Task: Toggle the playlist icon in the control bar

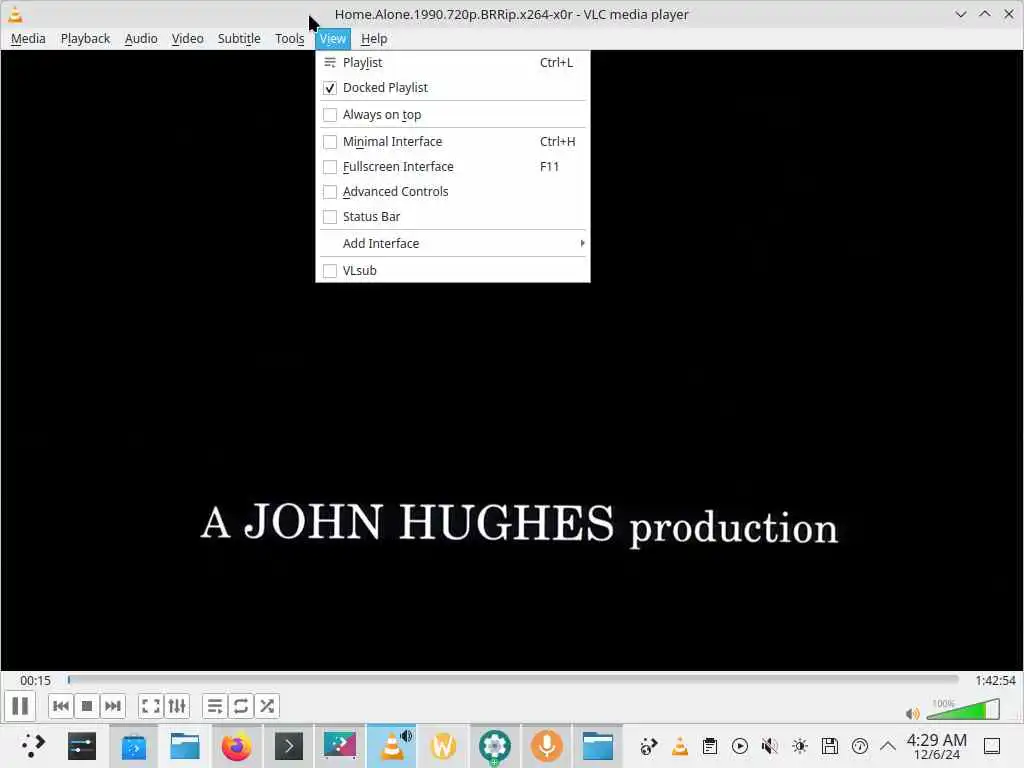Action: click(215, 706)
